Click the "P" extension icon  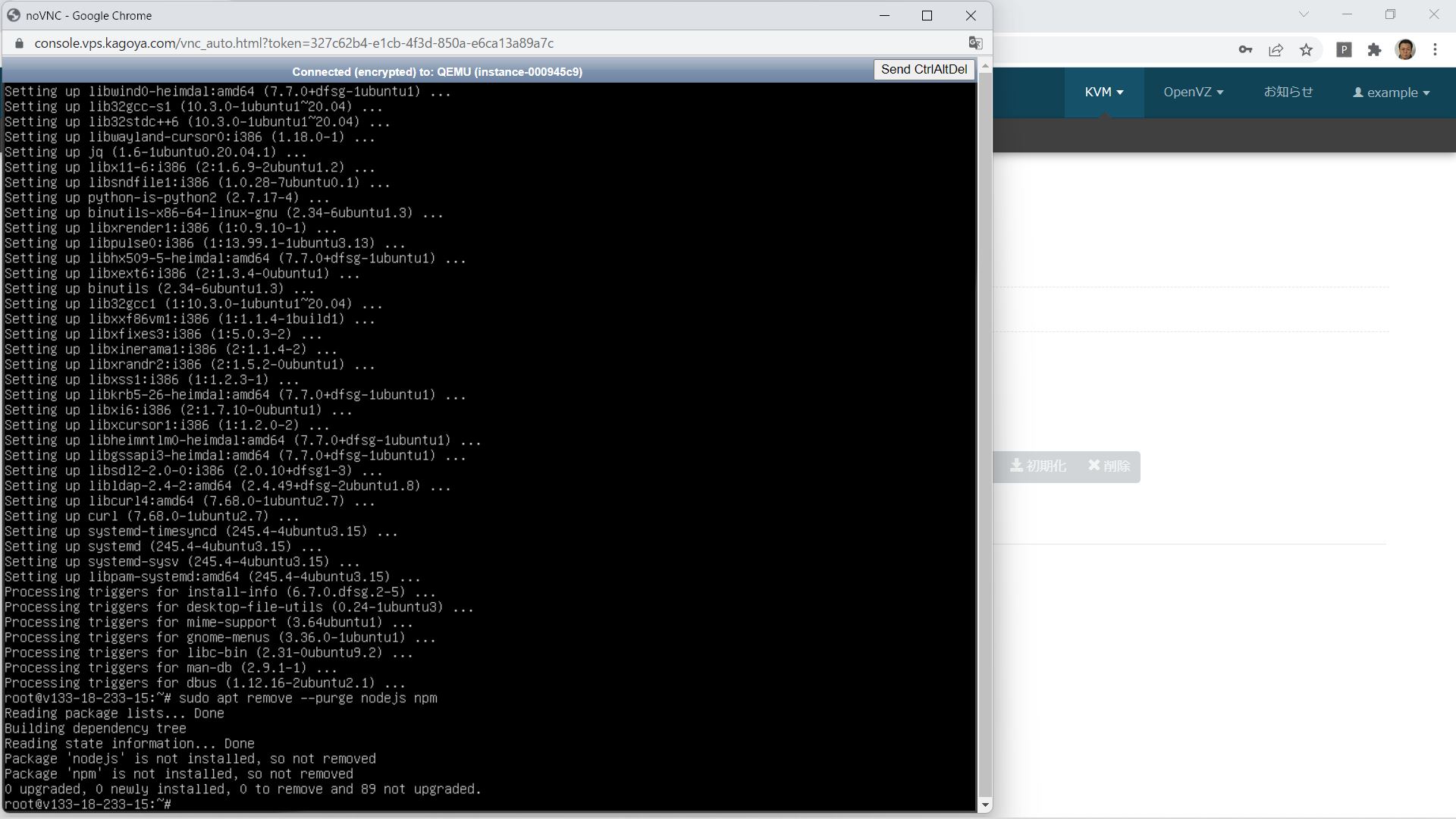1345,49
